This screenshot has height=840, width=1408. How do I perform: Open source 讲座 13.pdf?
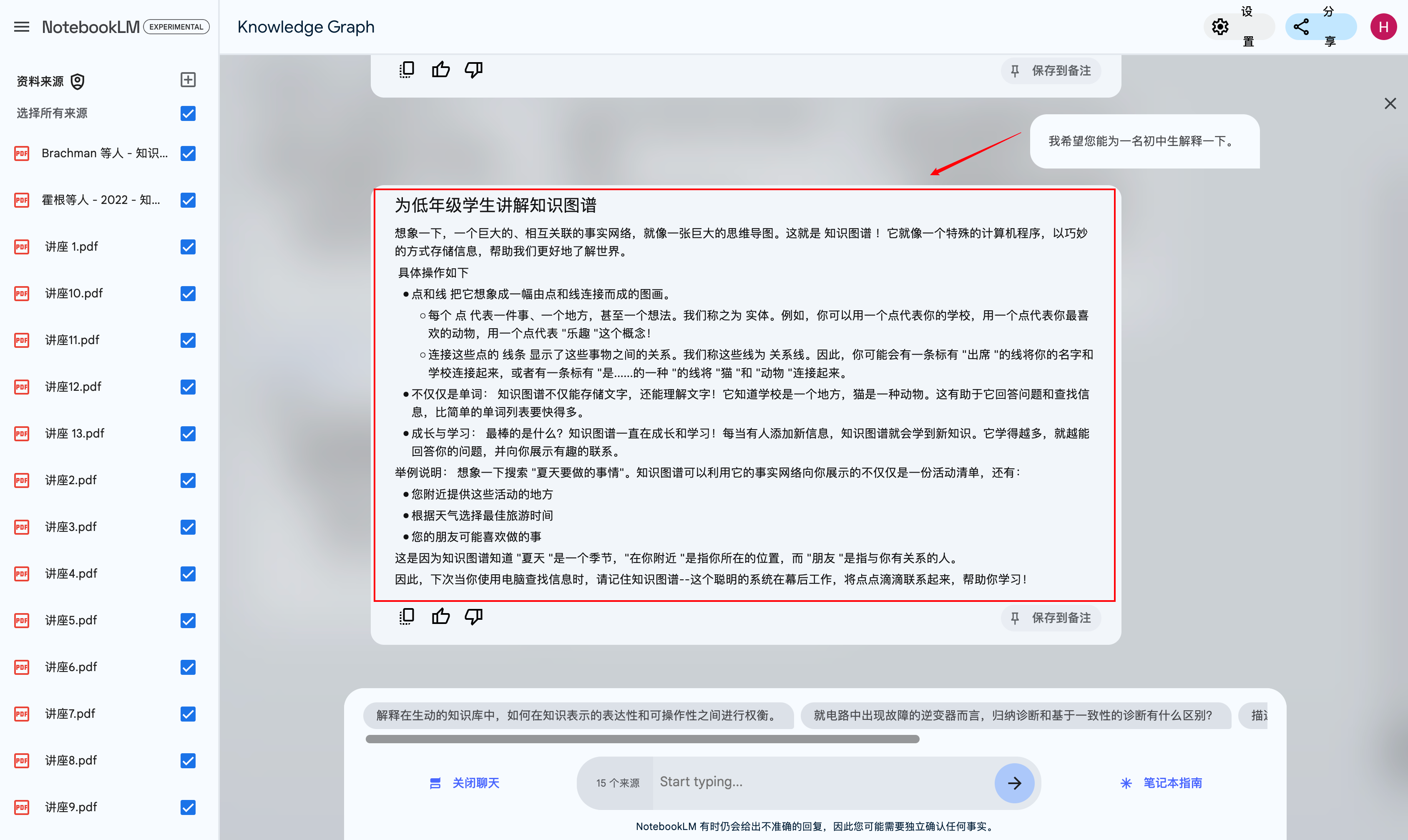point(75,434)
